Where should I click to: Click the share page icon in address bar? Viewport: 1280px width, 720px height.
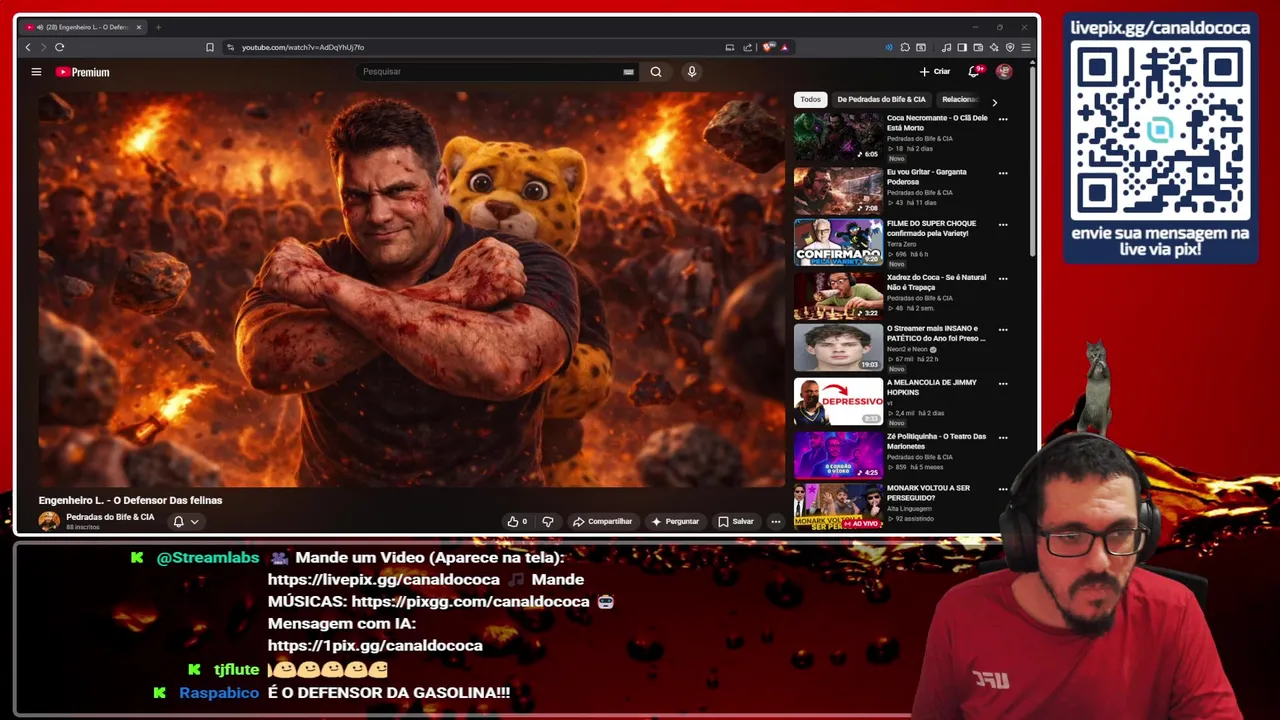747,47
